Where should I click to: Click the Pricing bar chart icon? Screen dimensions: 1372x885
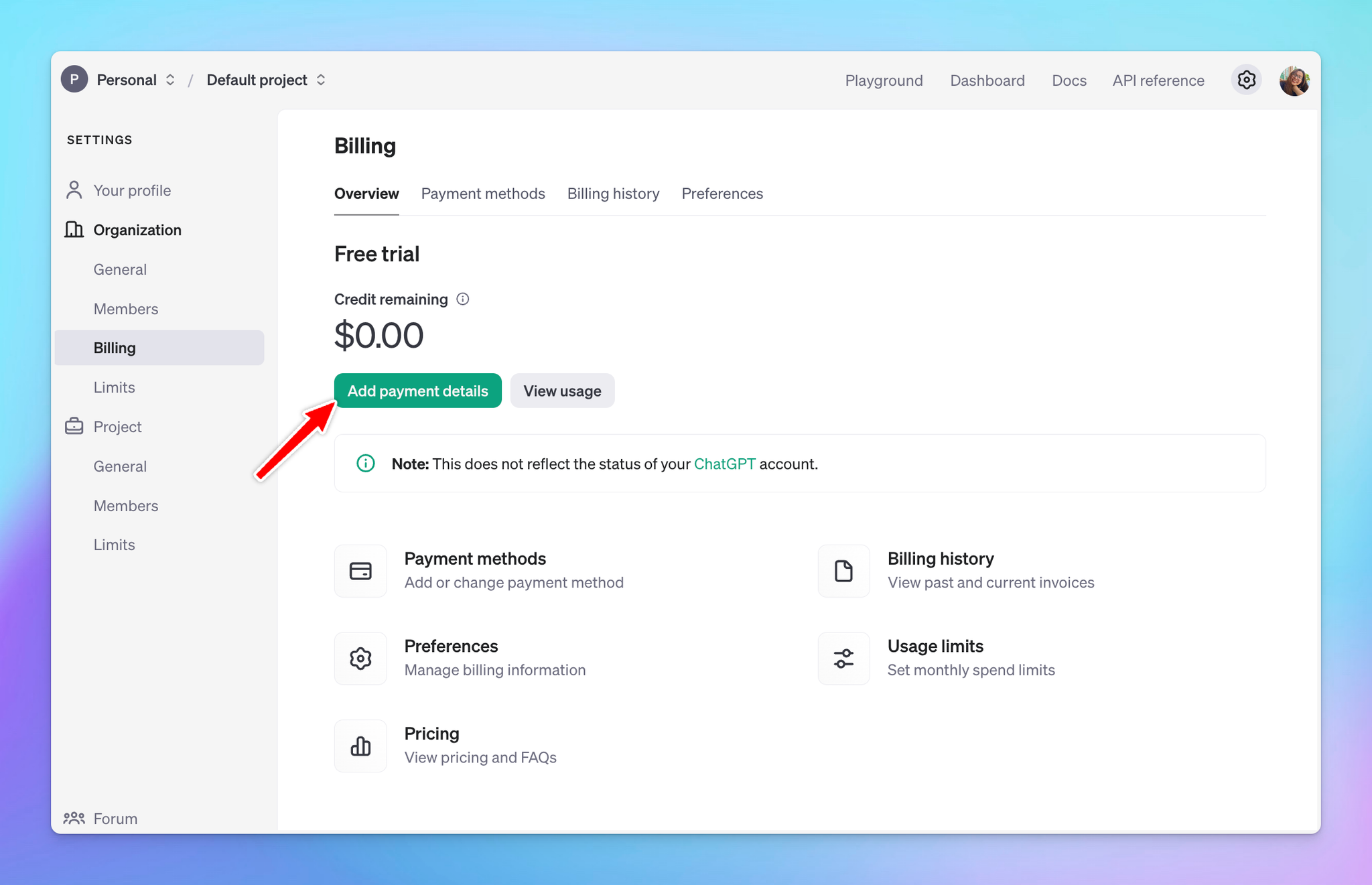tap(360, 746)
